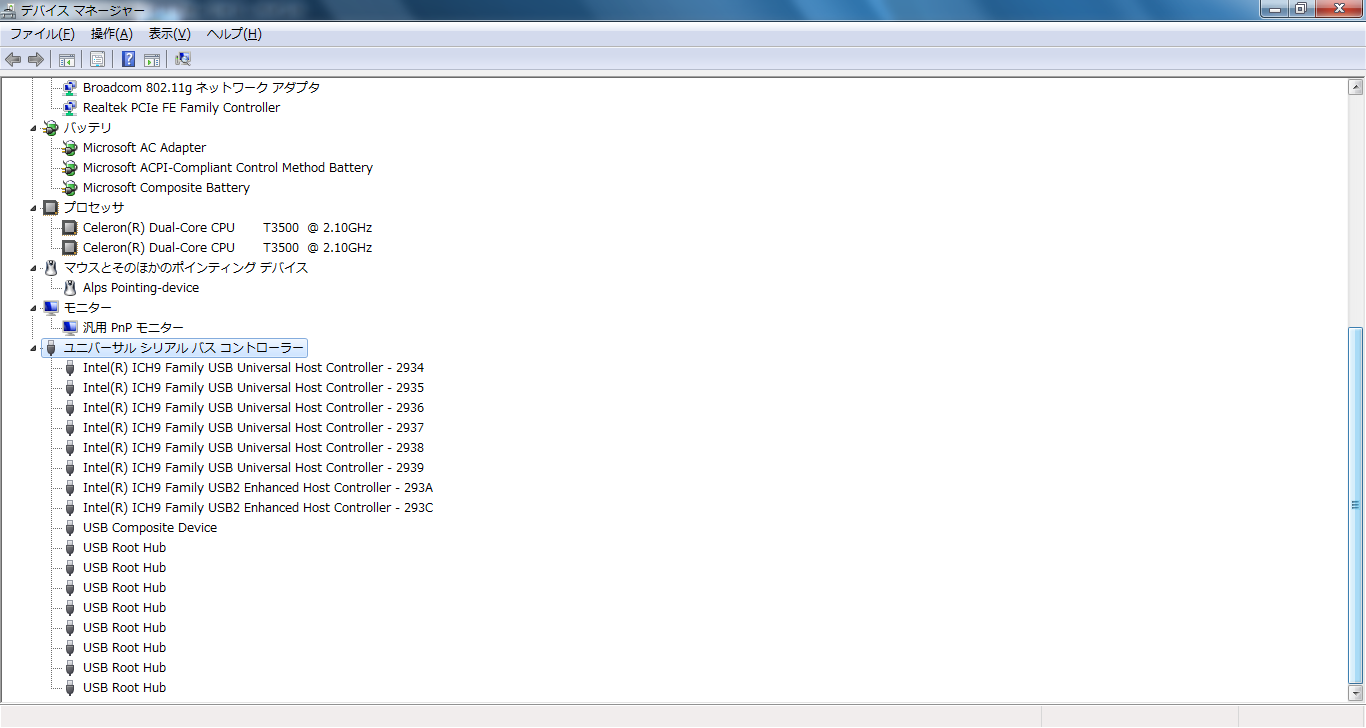The height and width of the screenshot is (728, 1366).
Task: Click the モニター category monitor icon
Action: (51, 307)
